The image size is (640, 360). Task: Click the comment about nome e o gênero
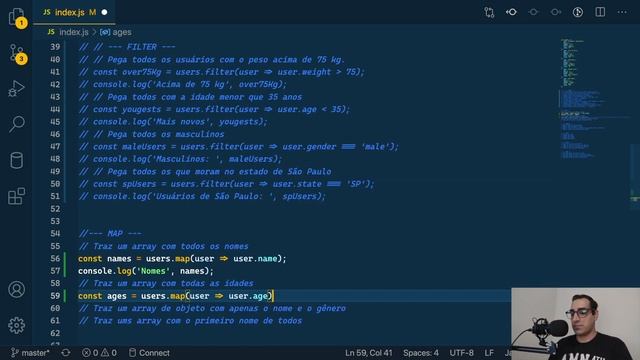(212, 309)
